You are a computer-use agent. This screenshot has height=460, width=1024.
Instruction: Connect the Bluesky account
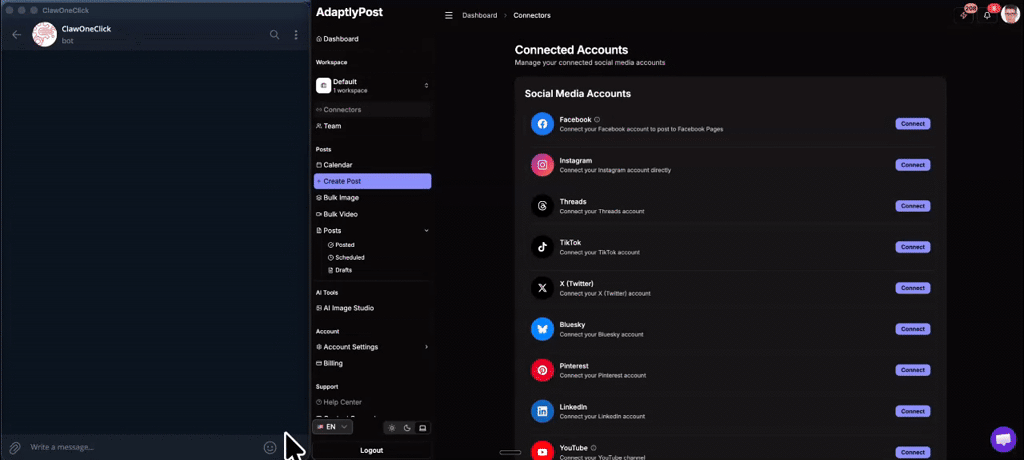coord(912,329)
